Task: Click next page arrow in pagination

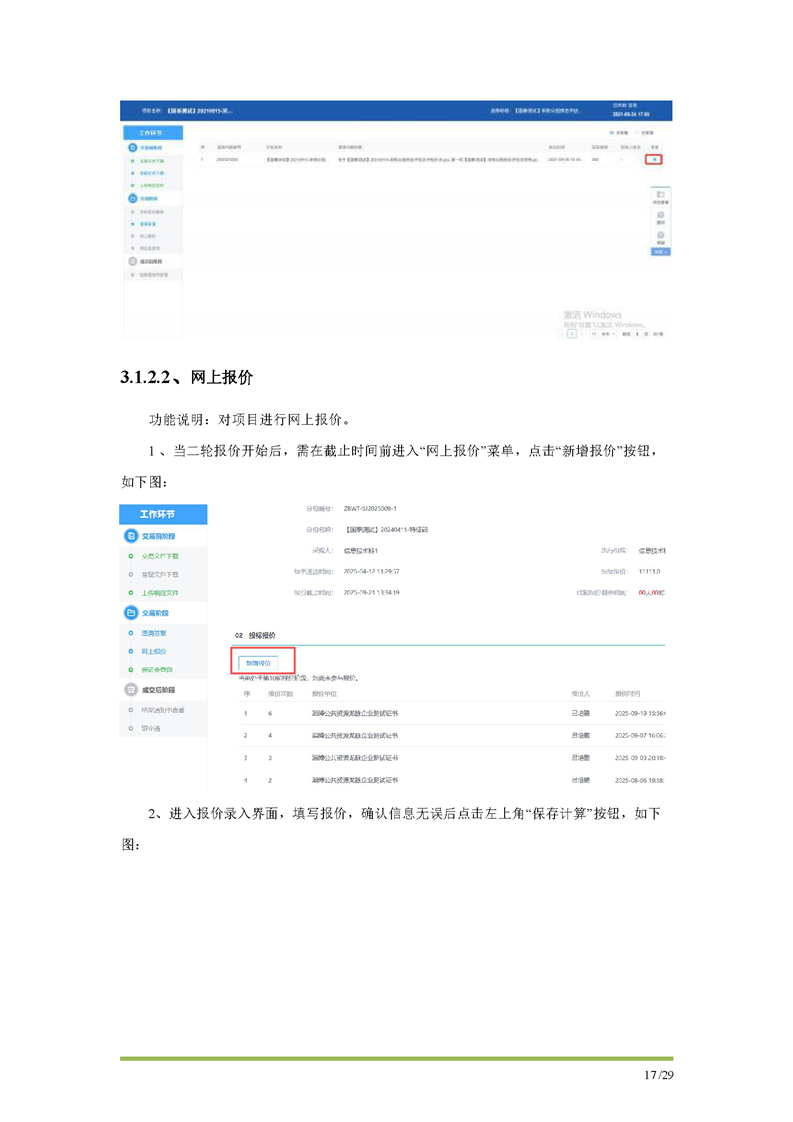Action: coord(584,333)
